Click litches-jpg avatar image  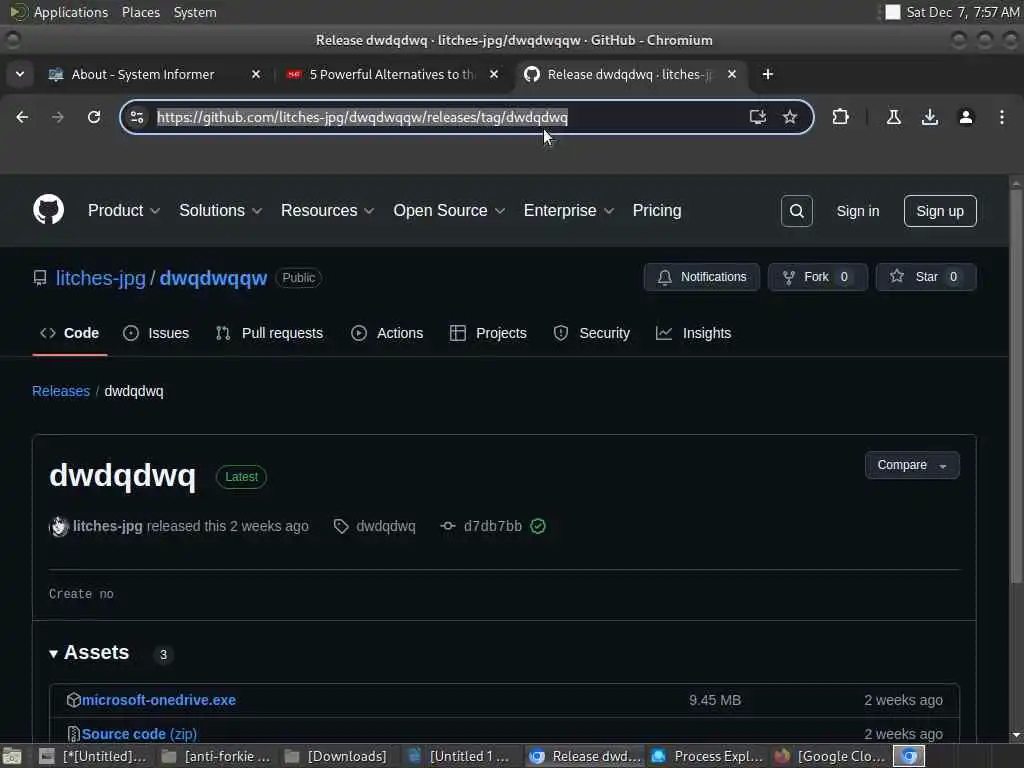coord(59,526)
